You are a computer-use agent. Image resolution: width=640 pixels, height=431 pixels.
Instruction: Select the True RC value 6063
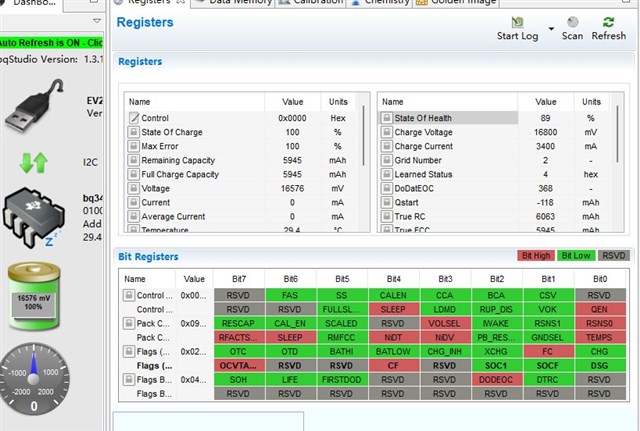tap(545, 216)
